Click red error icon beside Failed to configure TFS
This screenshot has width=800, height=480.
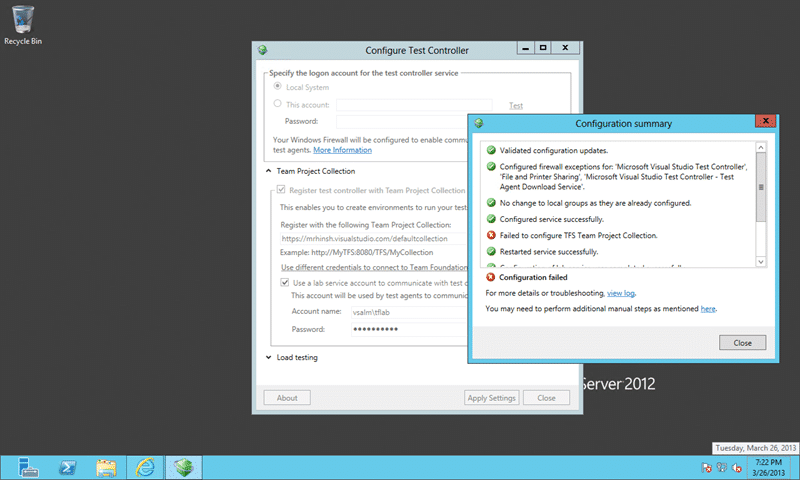[x=491, y=235]
